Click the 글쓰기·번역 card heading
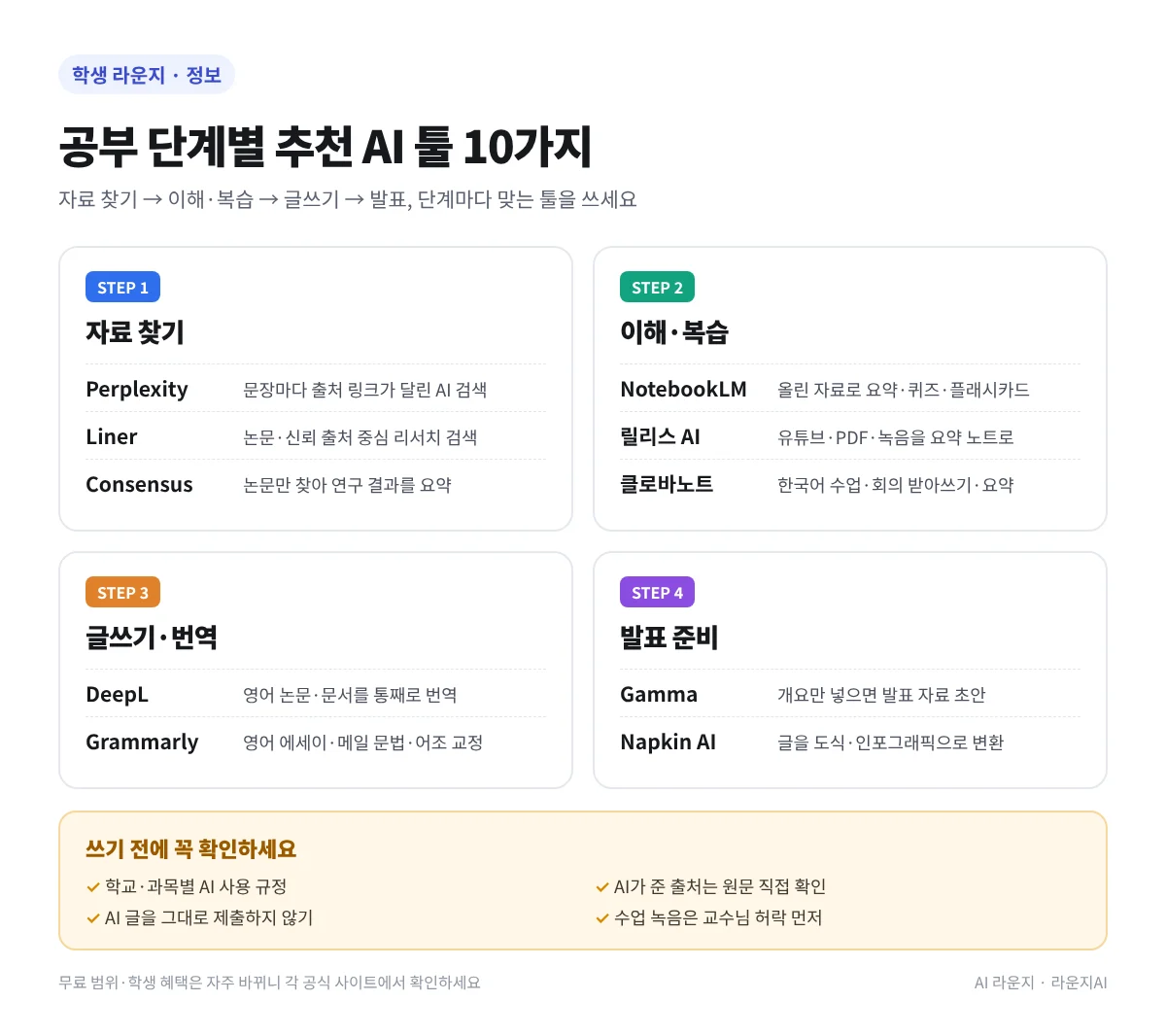 pos(152,638)
